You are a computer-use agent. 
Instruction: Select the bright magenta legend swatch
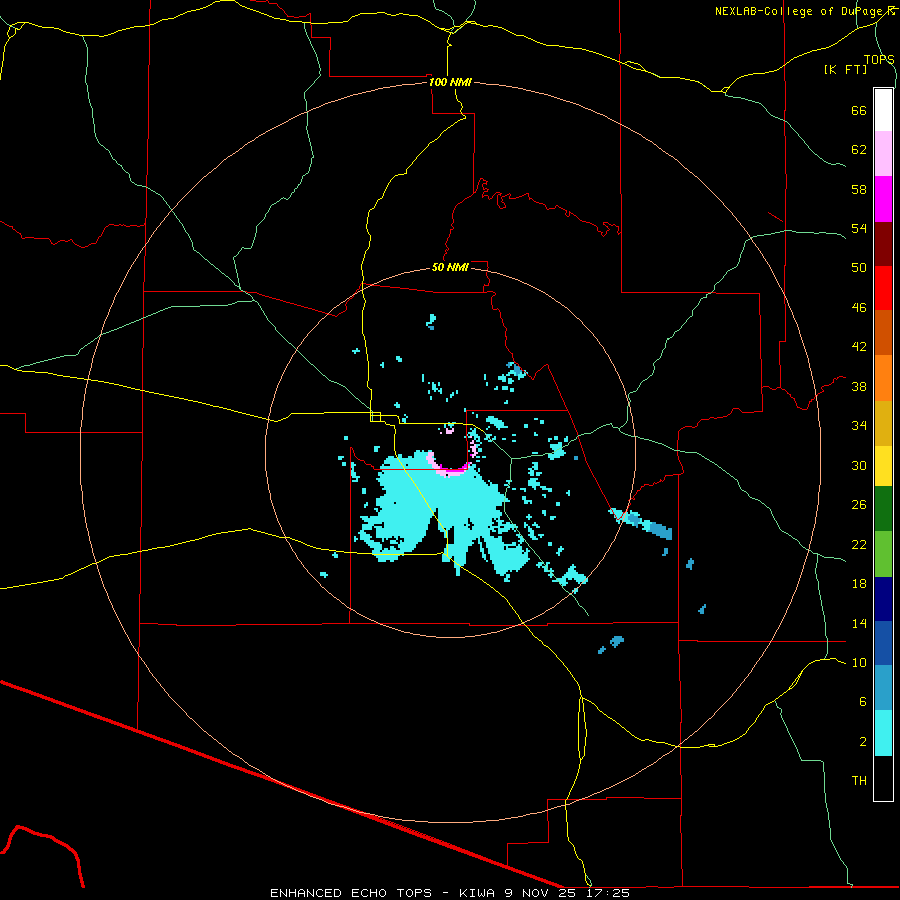coord(883,199)
